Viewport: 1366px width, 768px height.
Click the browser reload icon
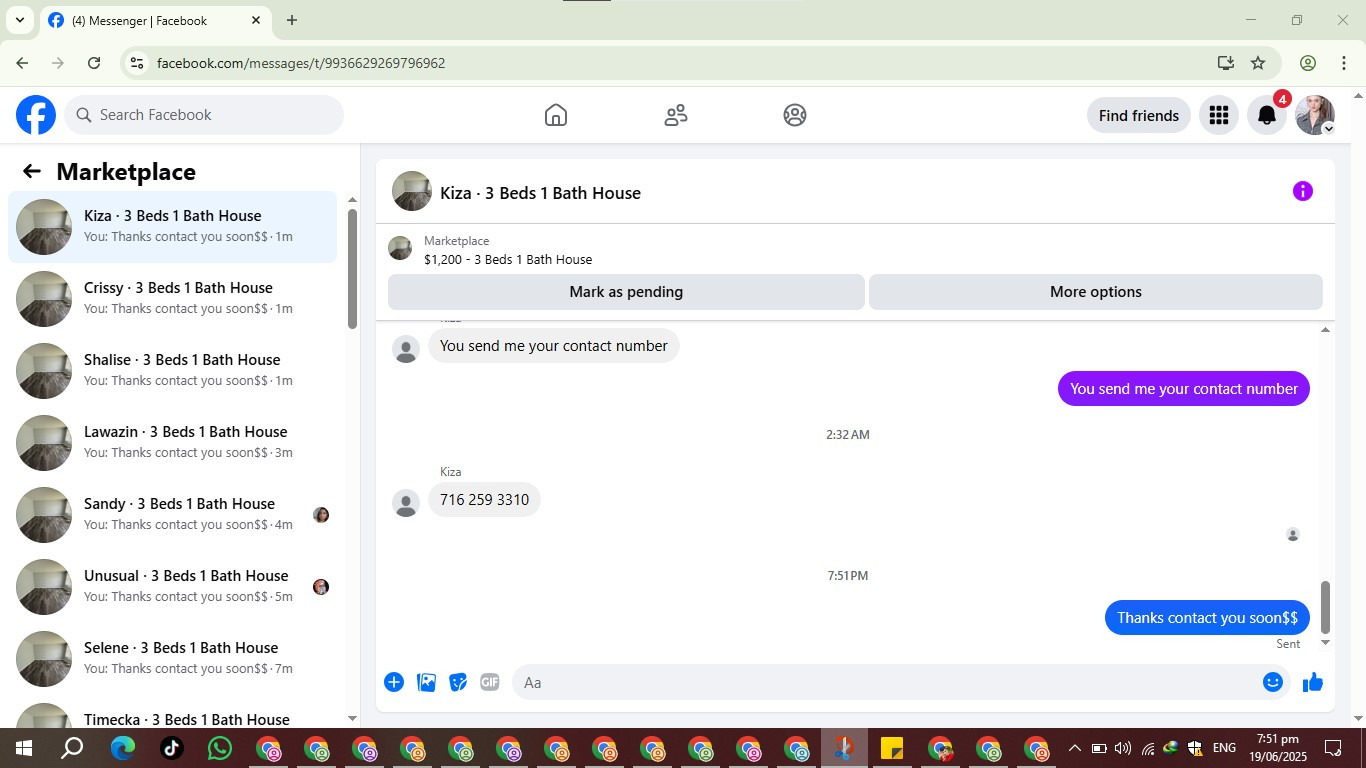94,63
